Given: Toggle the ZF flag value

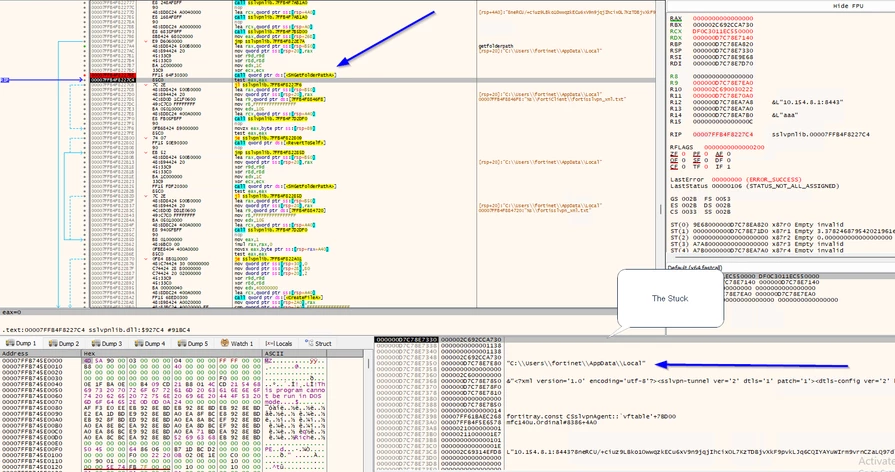Looking at the screenshot, I should (681, 154).
